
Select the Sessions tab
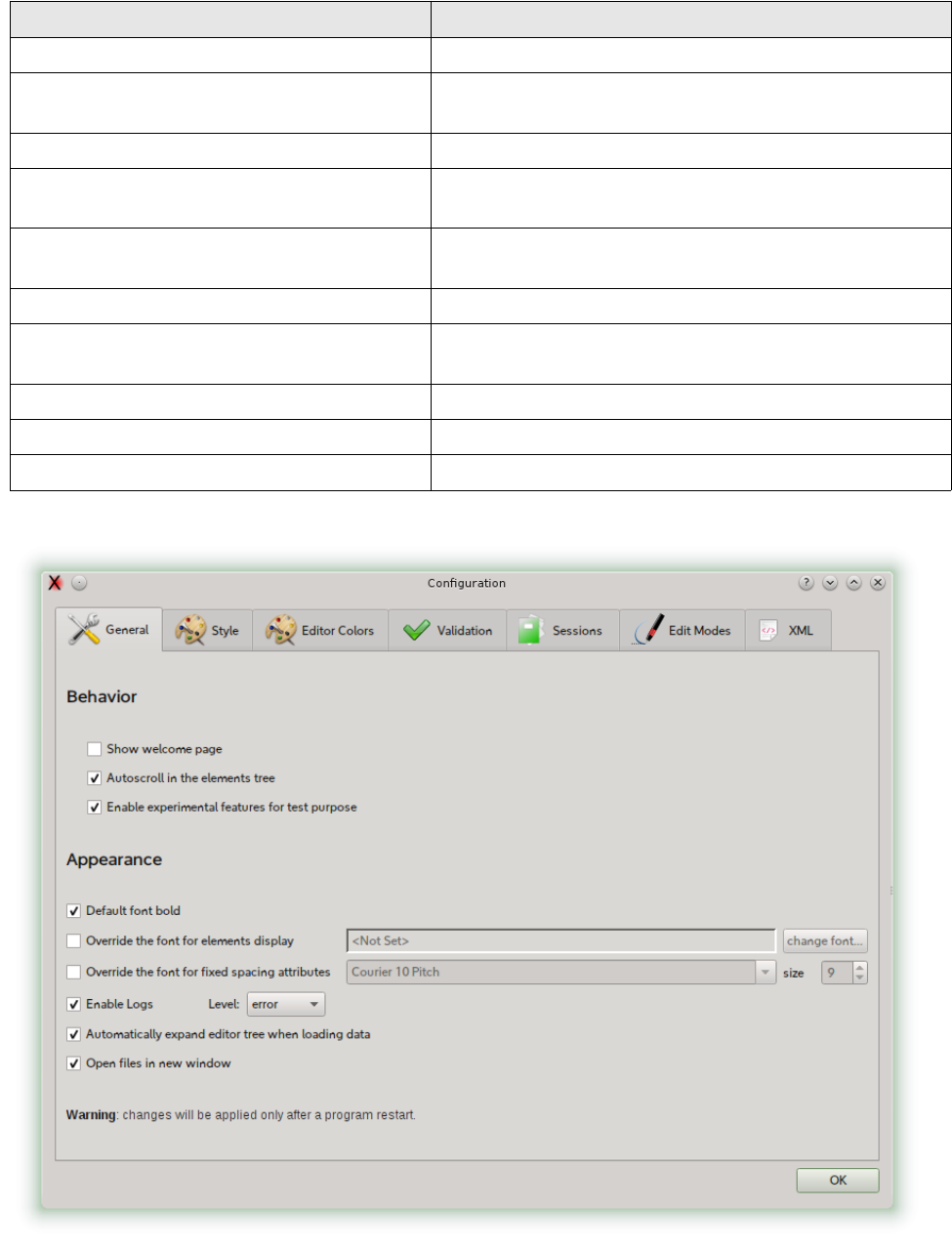(x=562, y=631)
